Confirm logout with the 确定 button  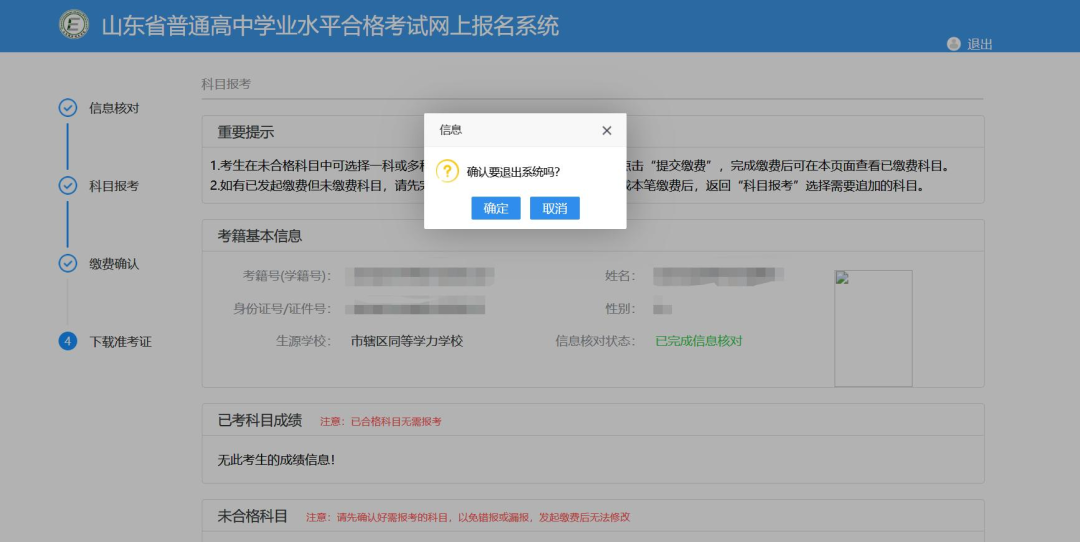pos(495,208)
